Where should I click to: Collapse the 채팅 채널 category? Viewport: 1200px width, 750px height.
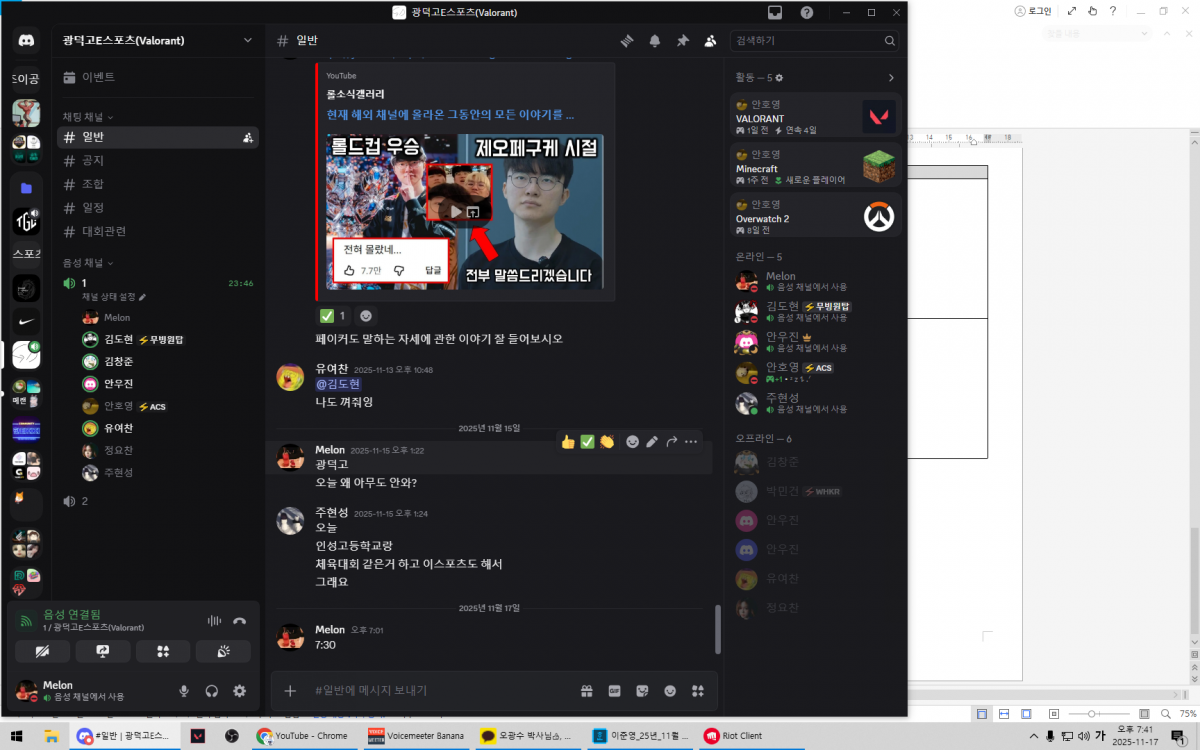(88, 117)
